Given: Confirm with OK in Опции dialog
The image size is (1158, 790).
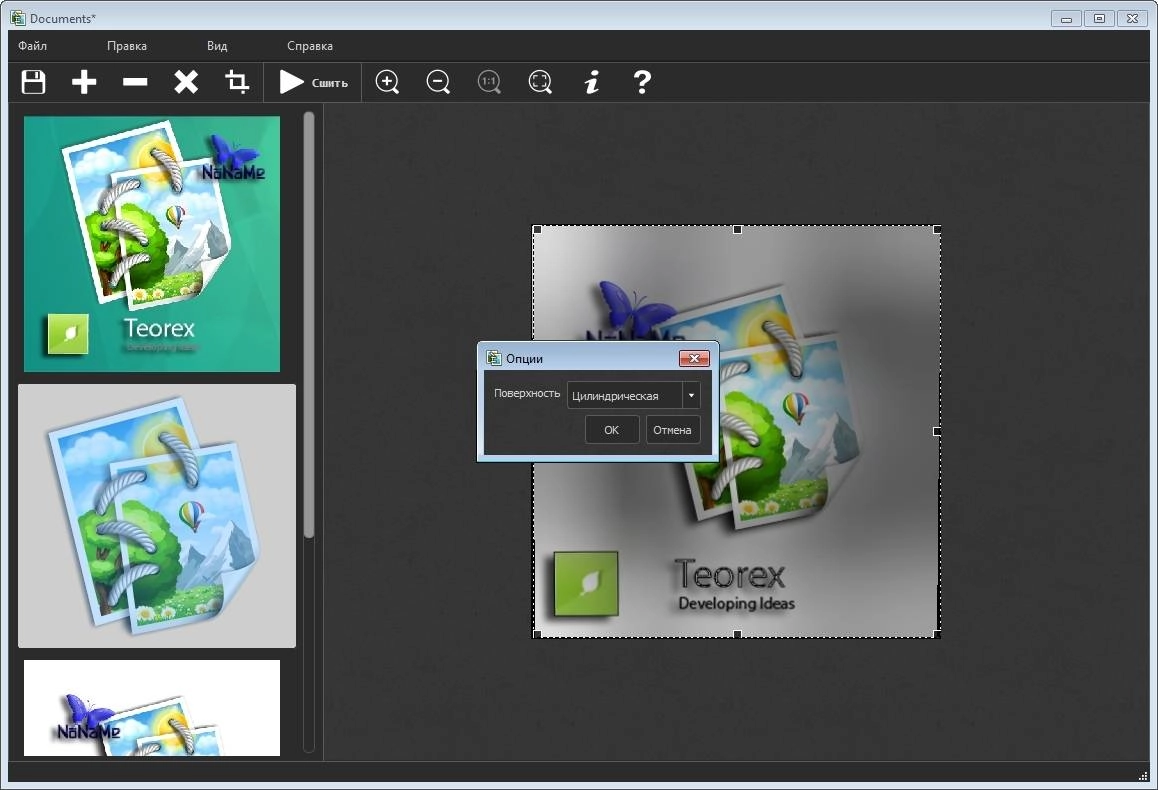Looking at the screenshot, I should (x=611, y=430).
